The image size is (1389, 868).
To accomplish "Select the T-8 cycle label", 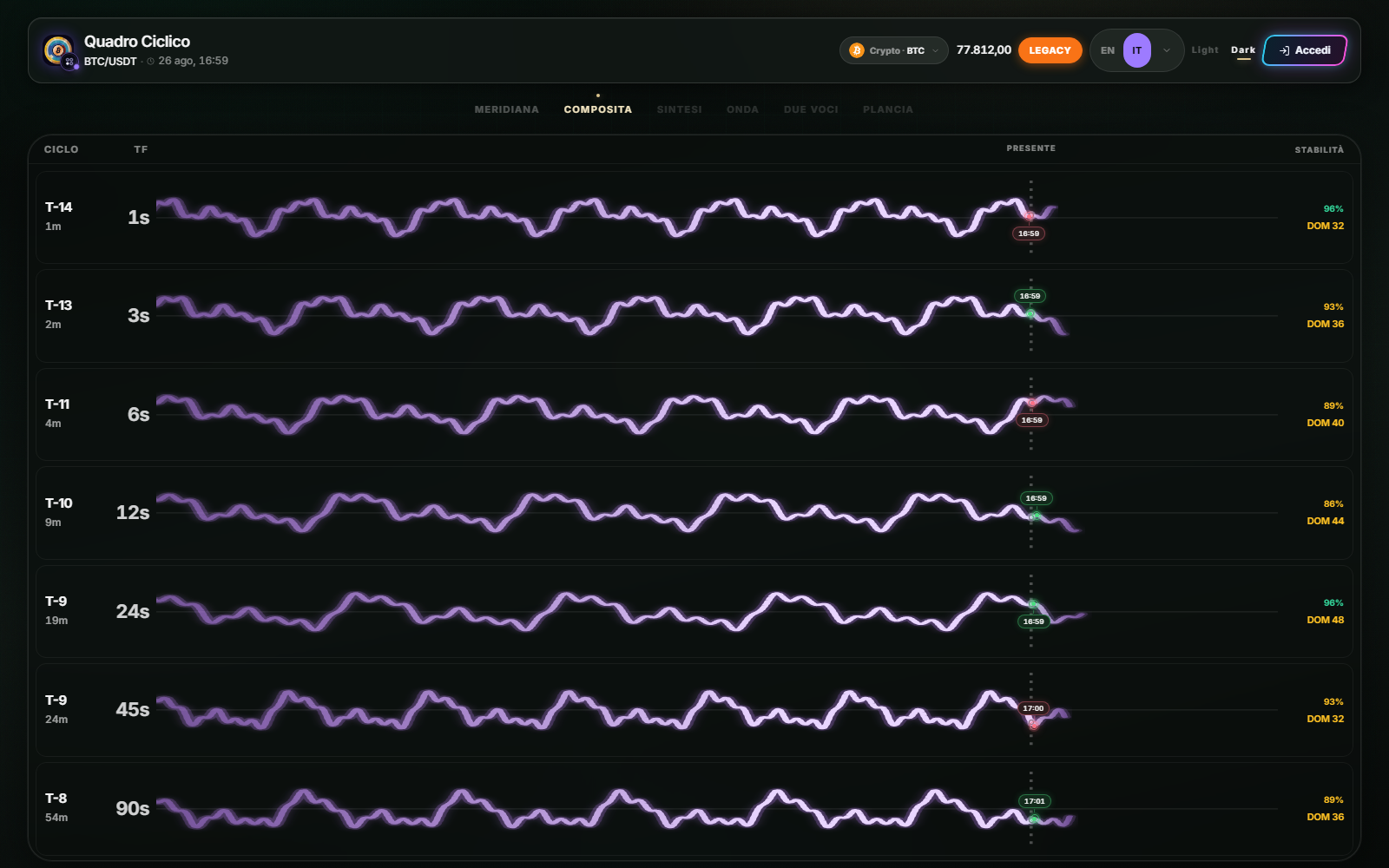I will pyautogui.click(x=56, y=798).
